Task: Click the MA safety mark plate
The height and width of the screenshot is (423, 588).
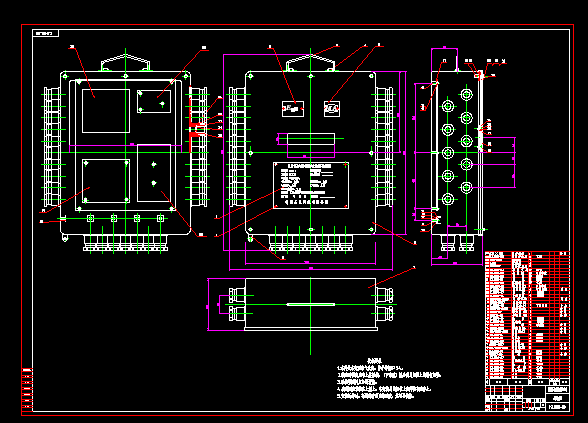Action: 332,109
